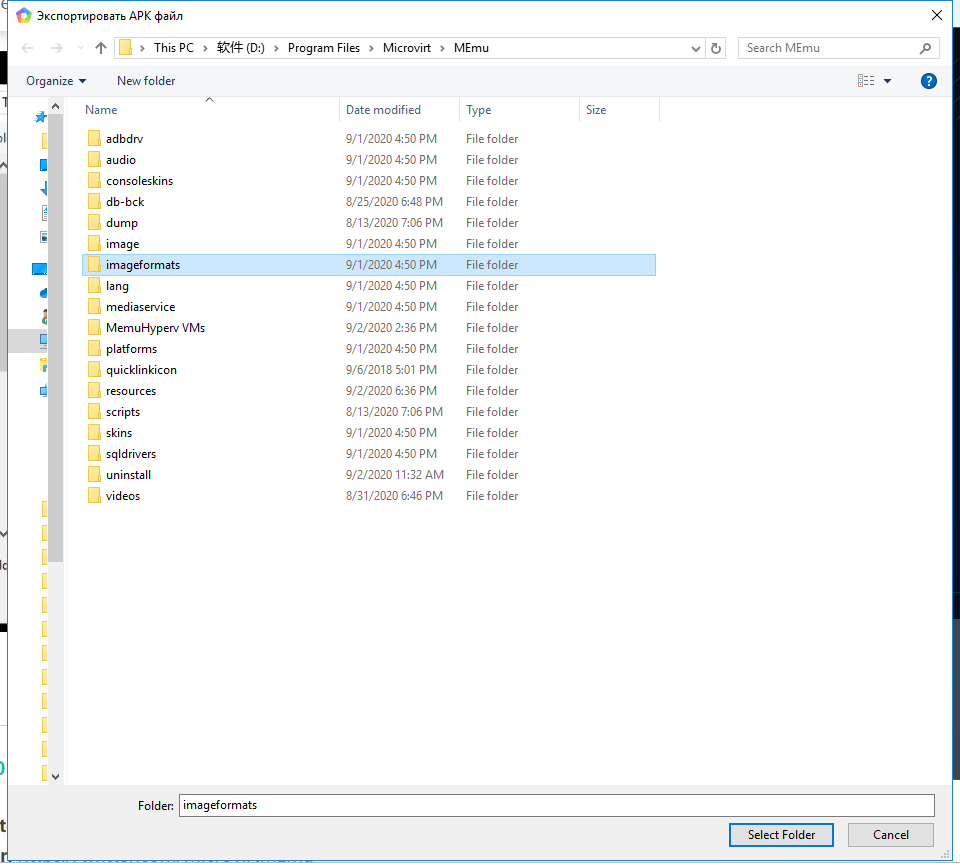The width and height of the screenshot is (960, 868).
Task: Sort by Date modified column header
Action: [x=383, y=110]
